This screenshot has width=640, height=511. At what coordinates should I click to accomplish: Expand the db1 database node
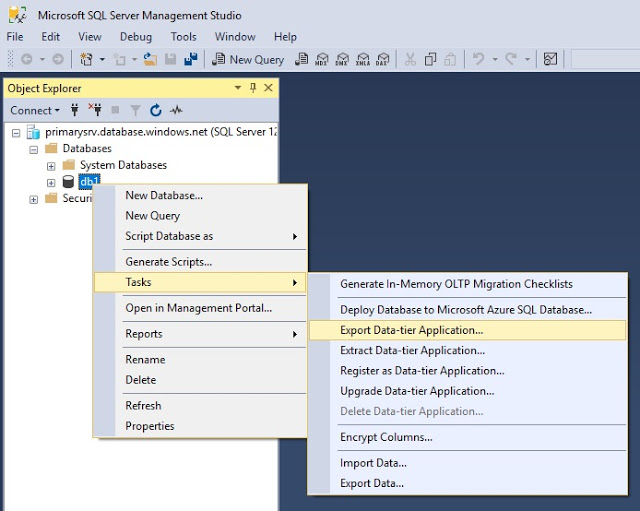pos(51,183)
